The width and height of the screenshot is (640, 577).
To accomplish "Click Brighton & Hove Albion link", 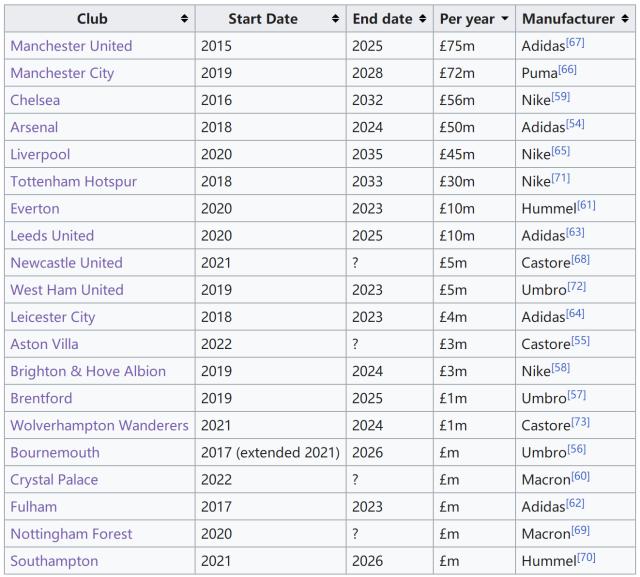I will pyautogui.click(x=88, y=371).
